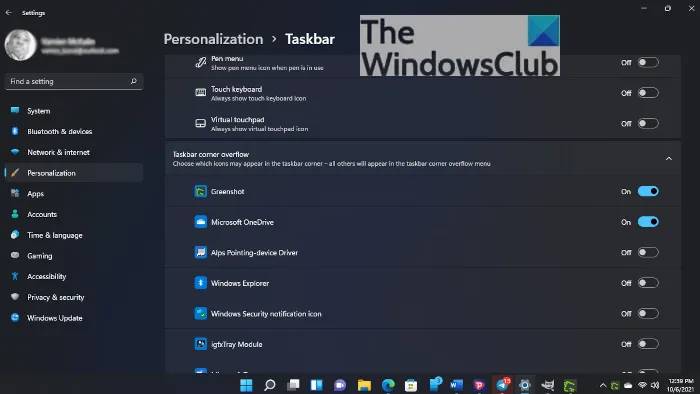This screenshot has width=700, height=394.
Task: Show hidden icons in system tray
Action: pos(603,385)
